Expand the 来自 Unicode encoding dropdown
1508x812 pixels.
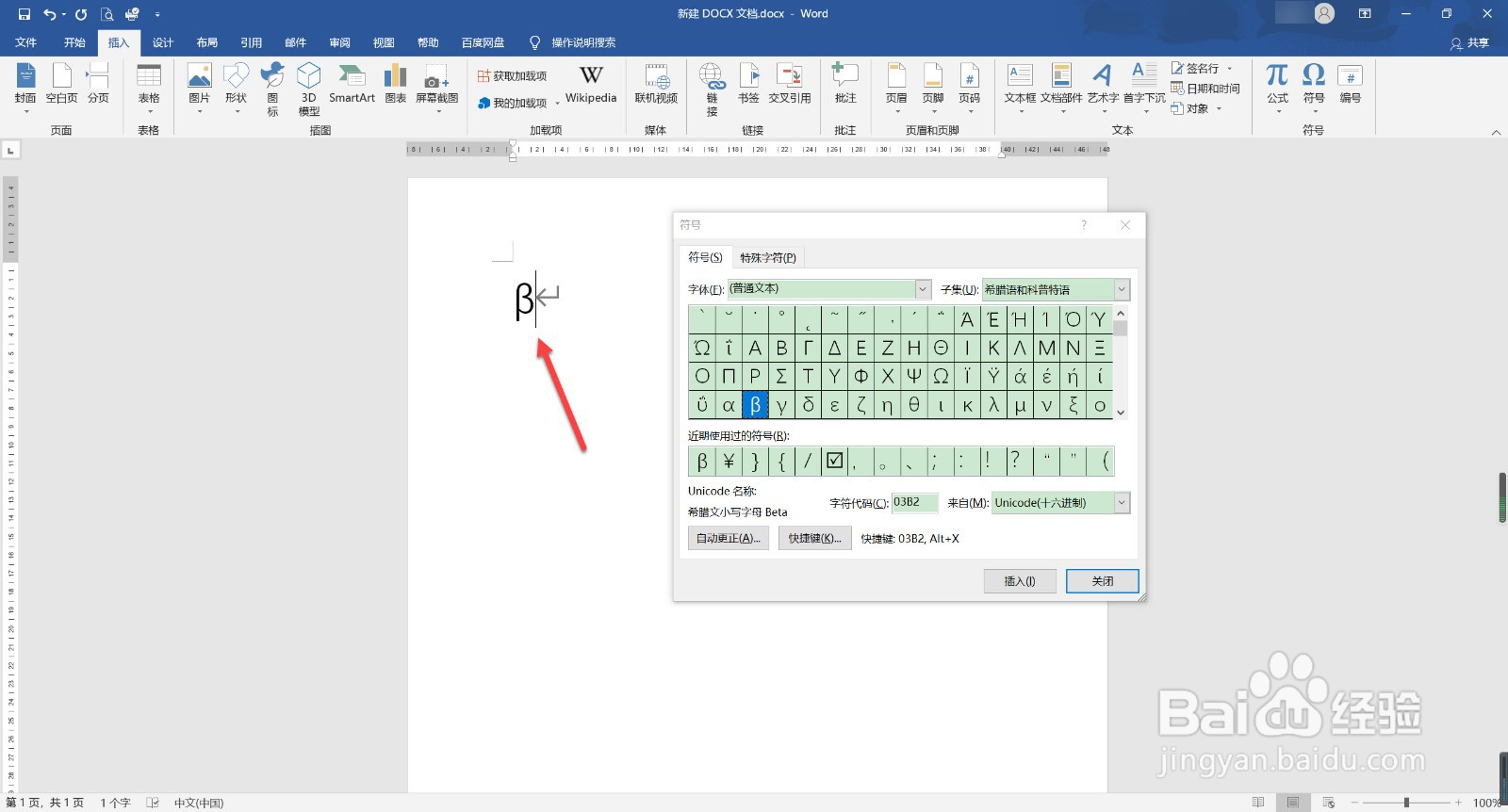[x=1122, y=503]
